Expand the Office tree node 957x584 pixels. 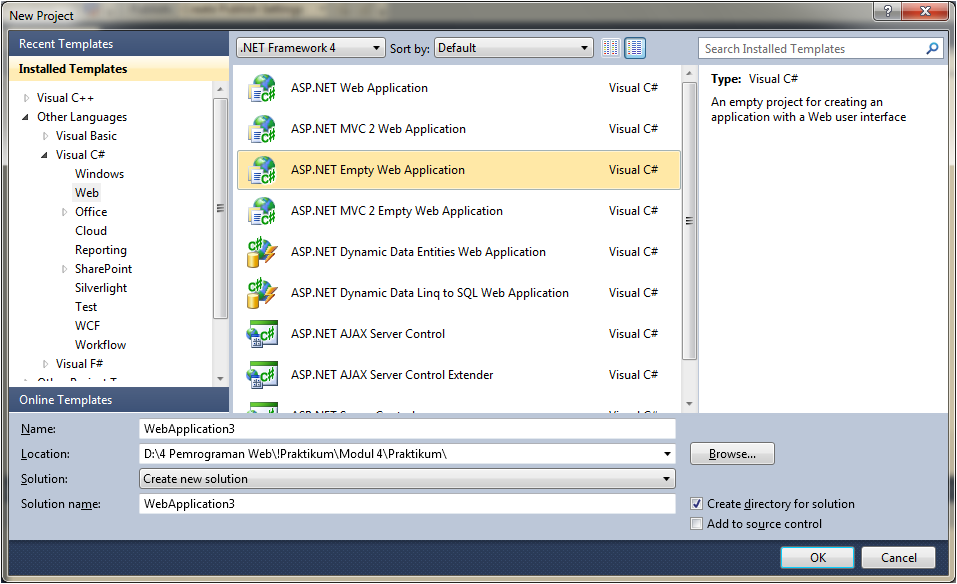[64, 212]
